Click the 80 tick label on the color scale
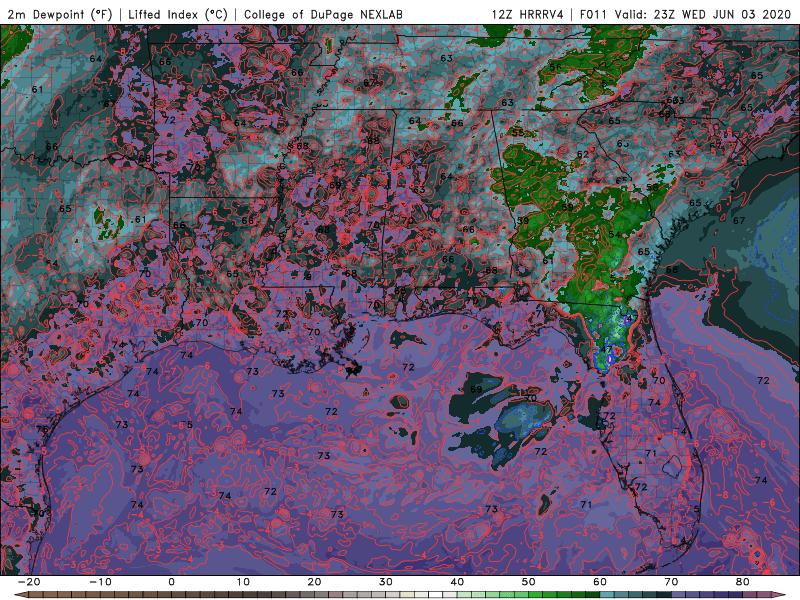Image resolution: width=800 pixels, height=600 pixels. [743, 582]
